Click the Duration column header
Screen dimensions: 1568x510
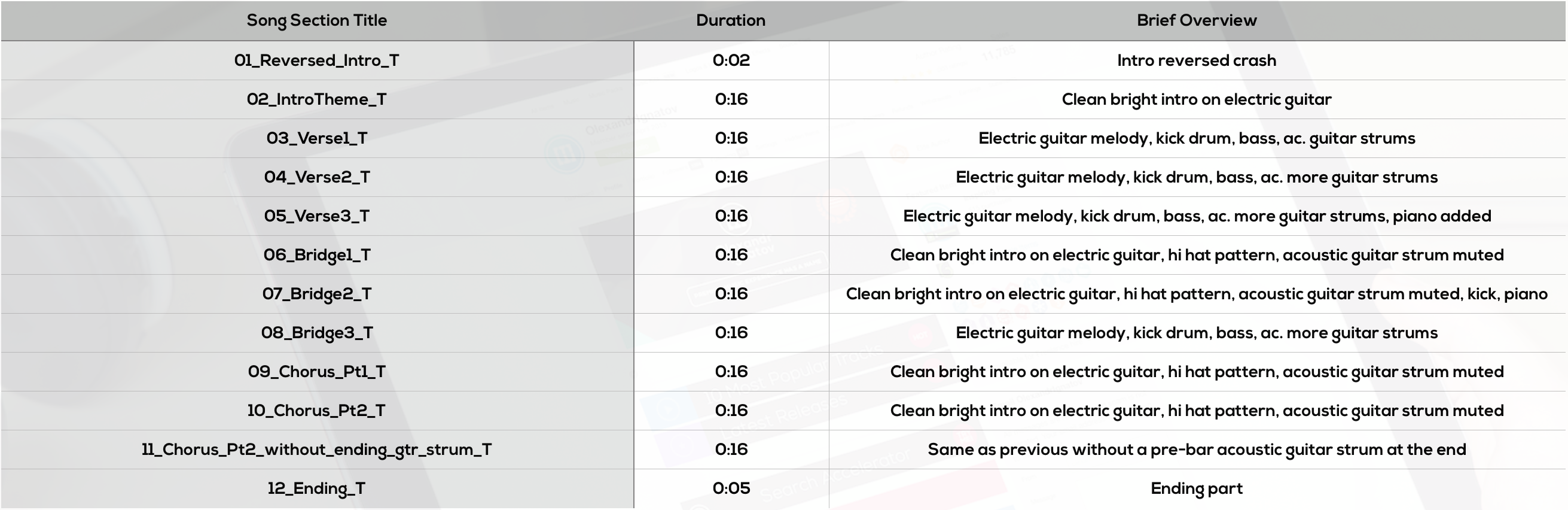[x=730, y=21]
